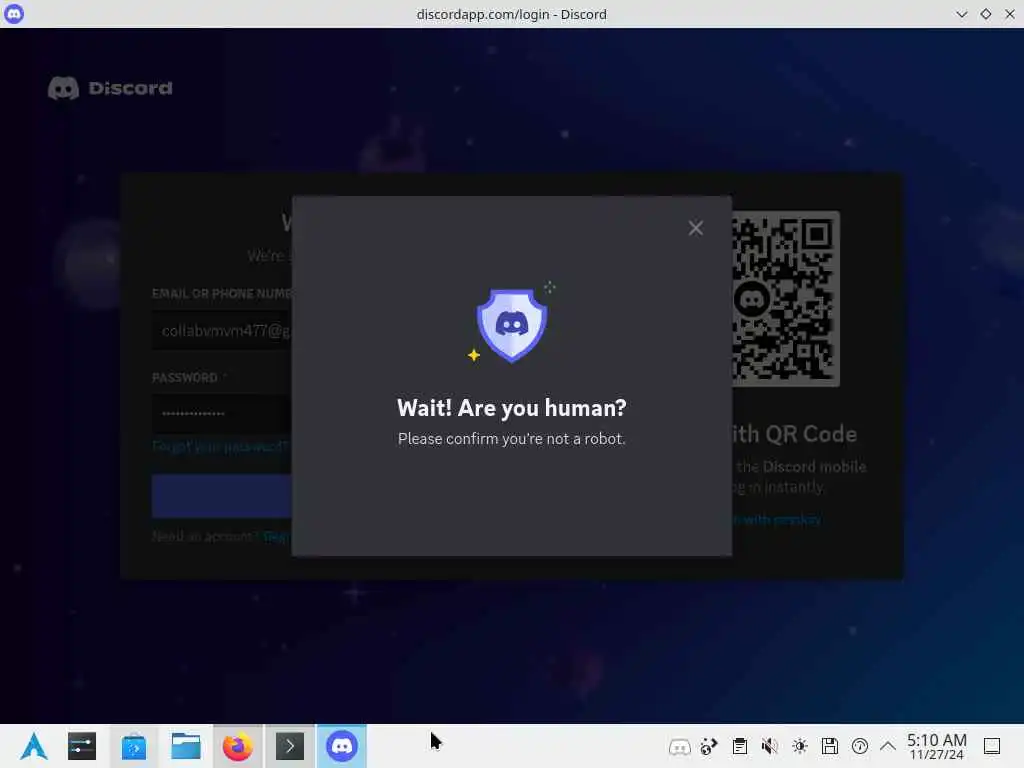
Task: Open the system settings mixer taskbar icon
Action: pyautogui.click(x=82, y=746)
